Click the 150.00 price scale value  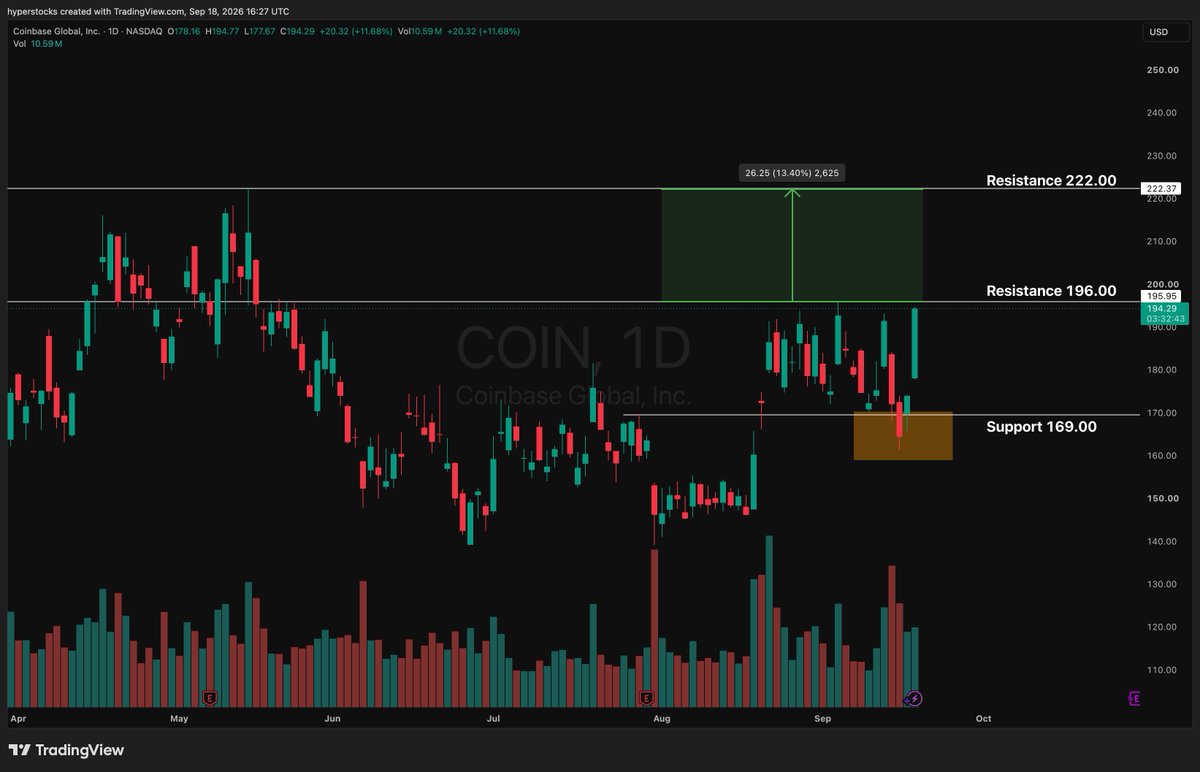[1162, 498]
